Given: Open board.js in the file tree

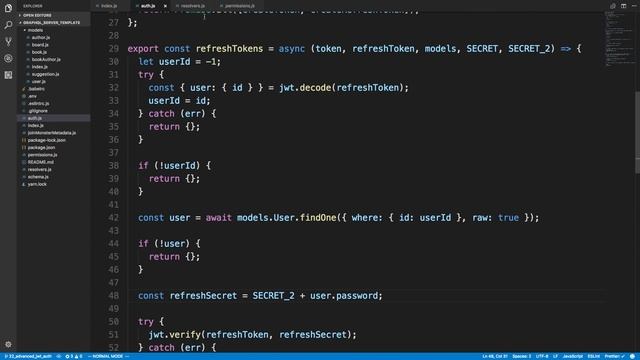Looking at the screenshot, I should [40, 44].
